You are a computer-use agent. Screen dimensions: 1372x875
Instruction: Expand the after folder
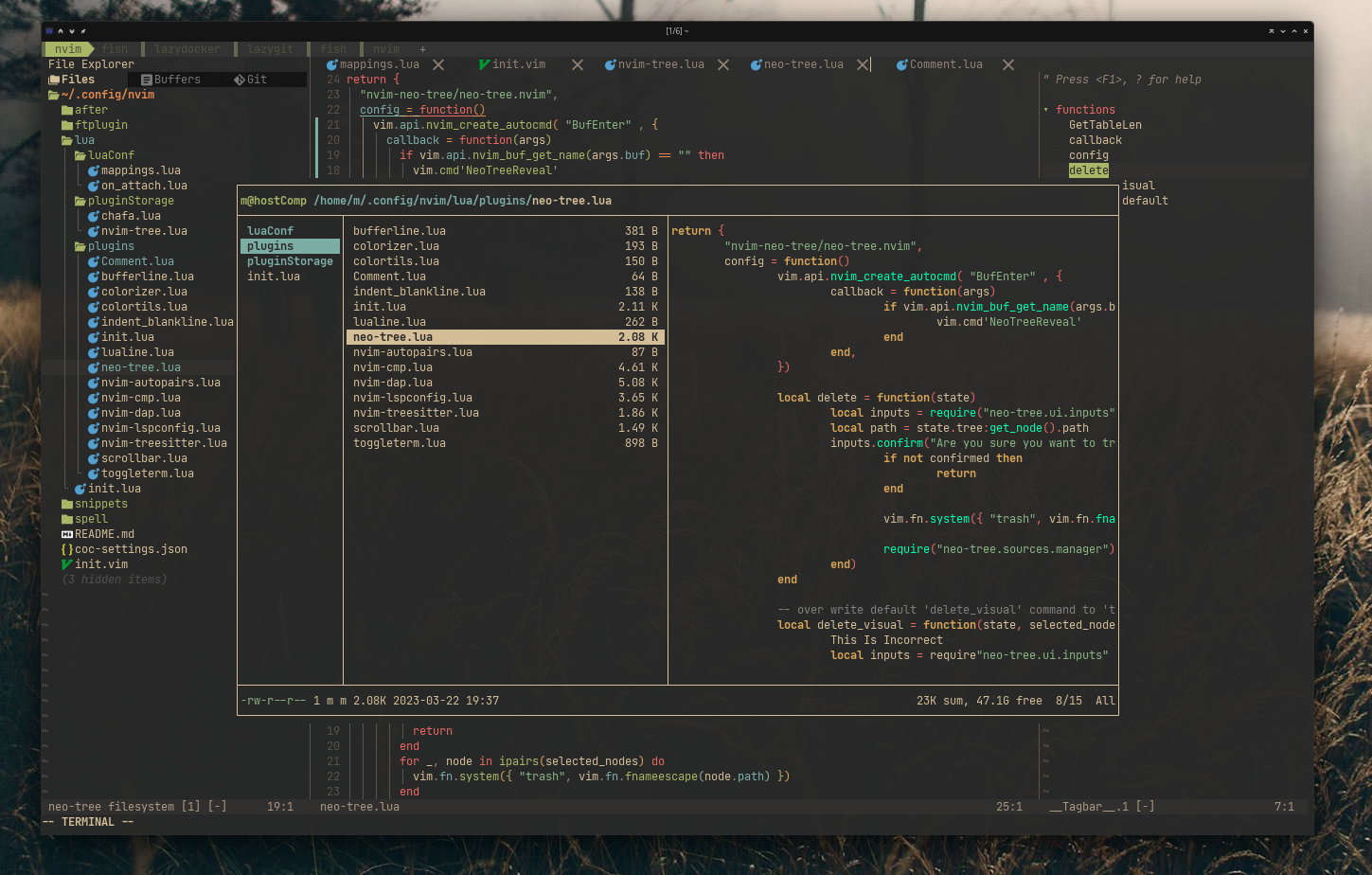coord(84,110)
